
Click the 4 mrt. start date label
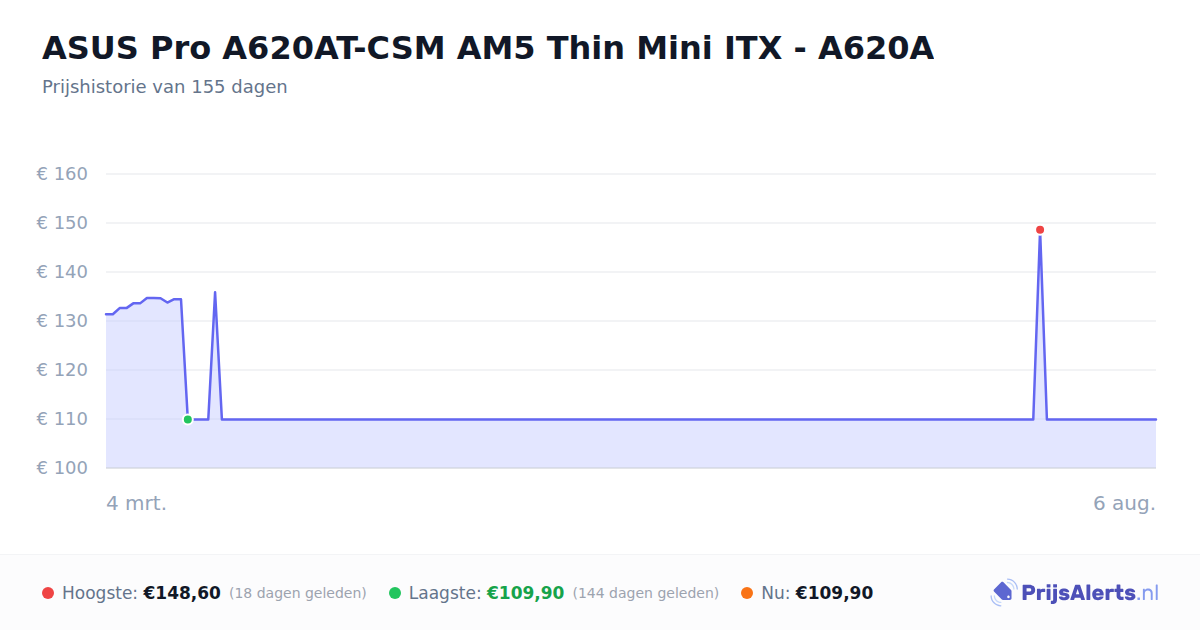click(x=137, y=503)
